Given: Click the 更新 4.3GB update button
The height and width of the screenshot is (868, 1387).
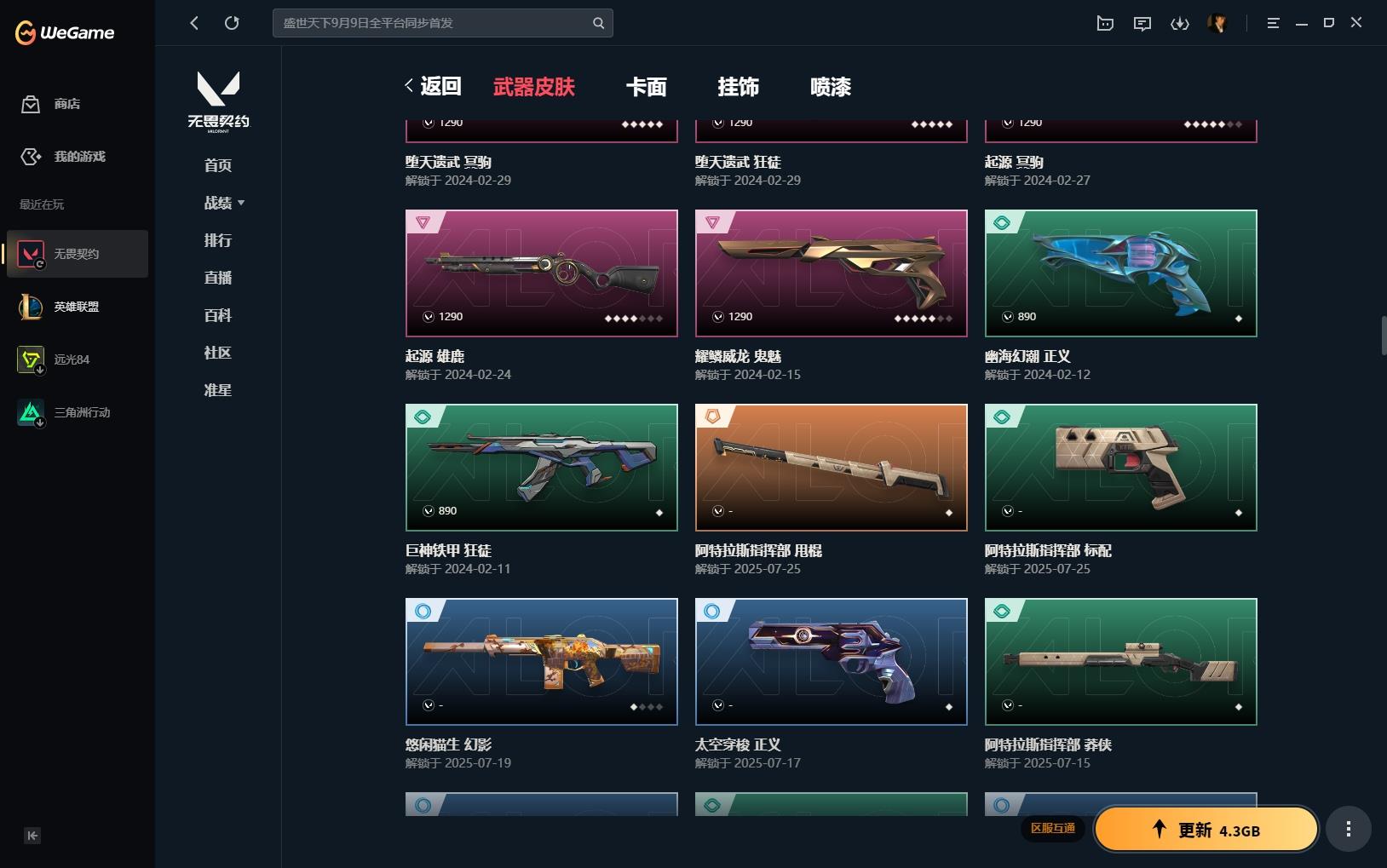Looking at the screenshot, I should point(1206,830).
